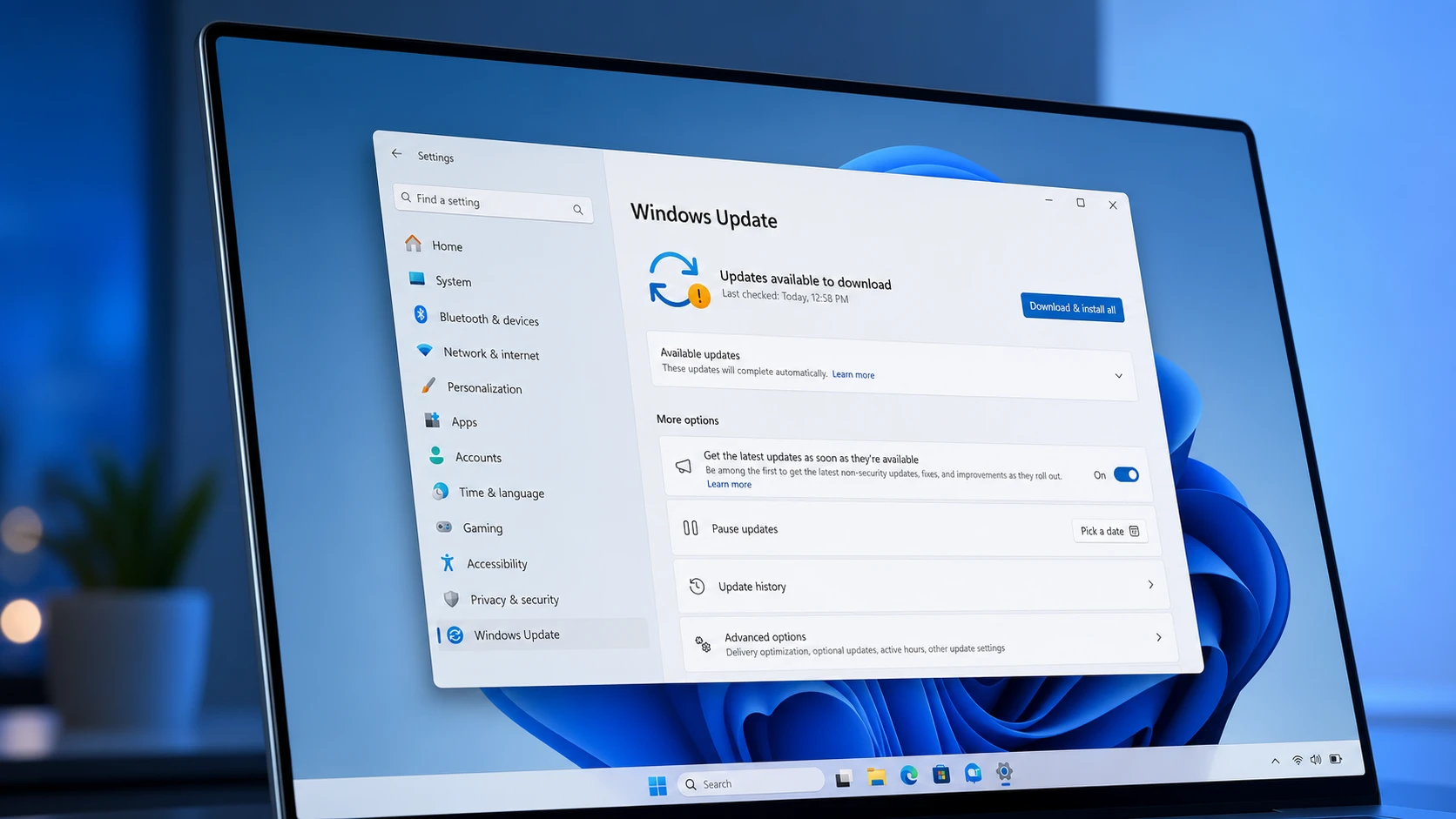Click Learn more under latest updates
The height and width of the screenshot is (819, 1456).
[x=729, y=484]
